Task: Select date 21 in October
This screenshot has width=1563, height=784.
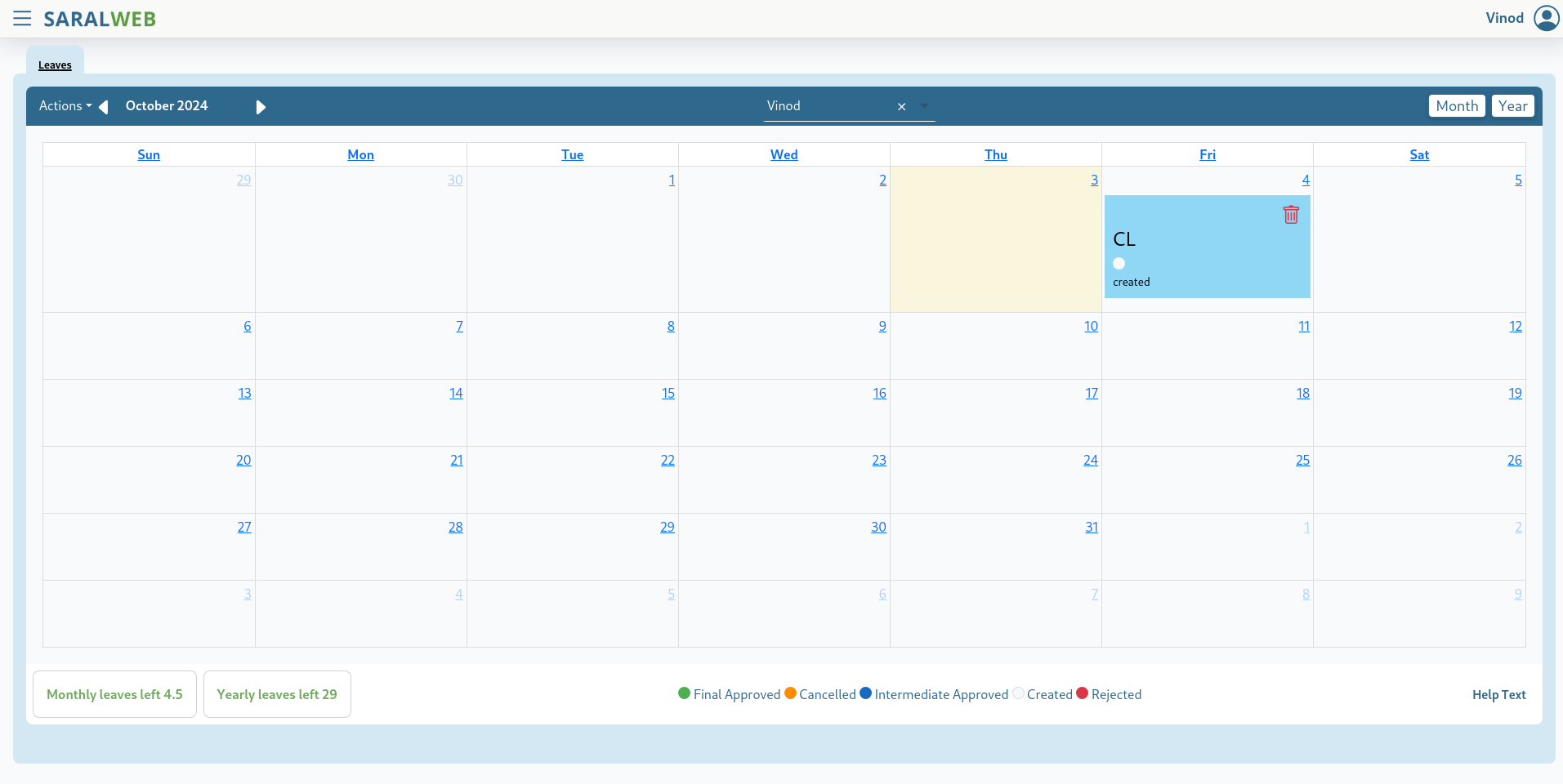Action: pyautogui.click(x=457, y=460)
